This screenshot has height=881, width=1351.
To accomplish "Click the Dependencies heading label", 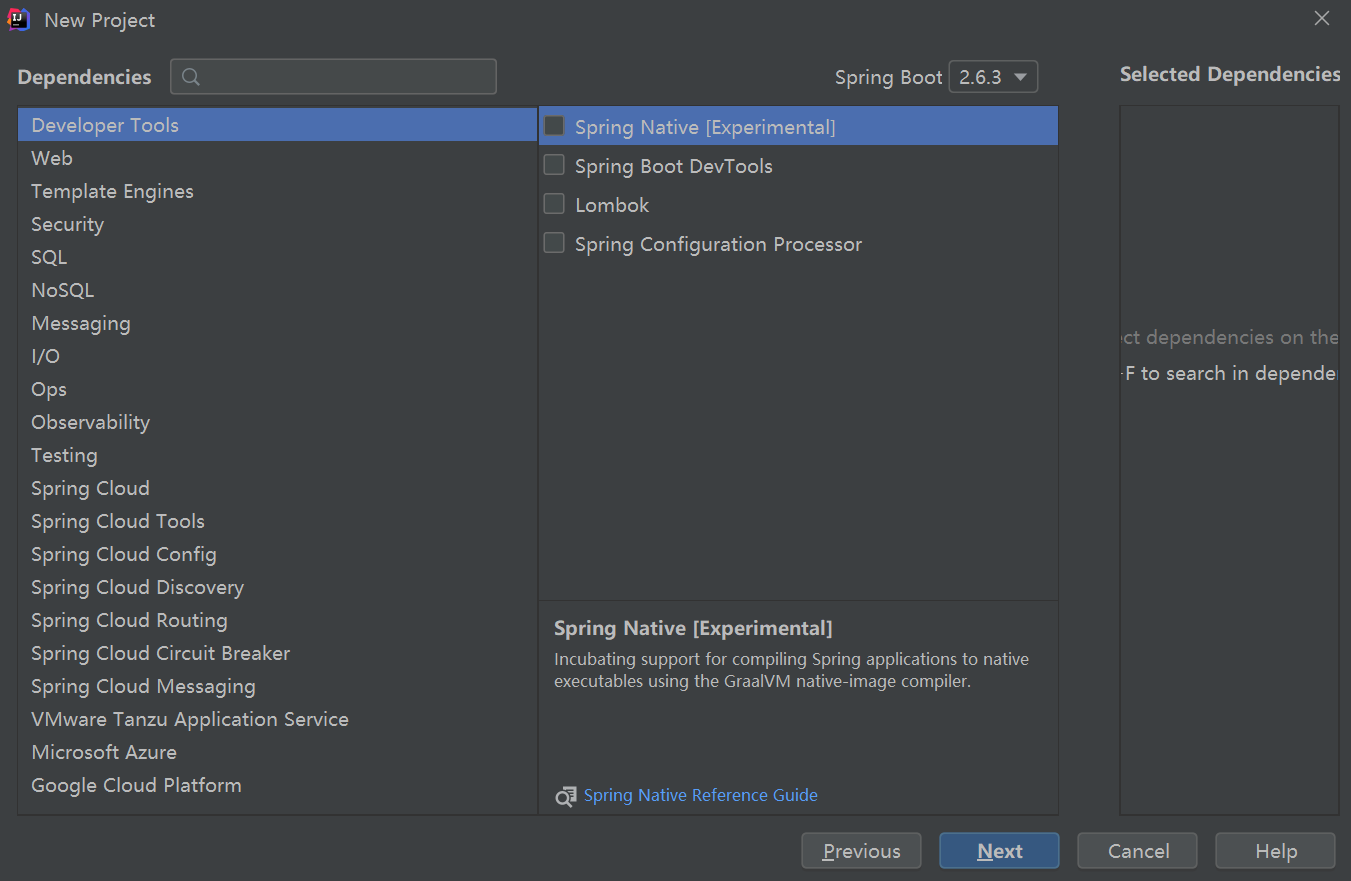I will (85, 77).
